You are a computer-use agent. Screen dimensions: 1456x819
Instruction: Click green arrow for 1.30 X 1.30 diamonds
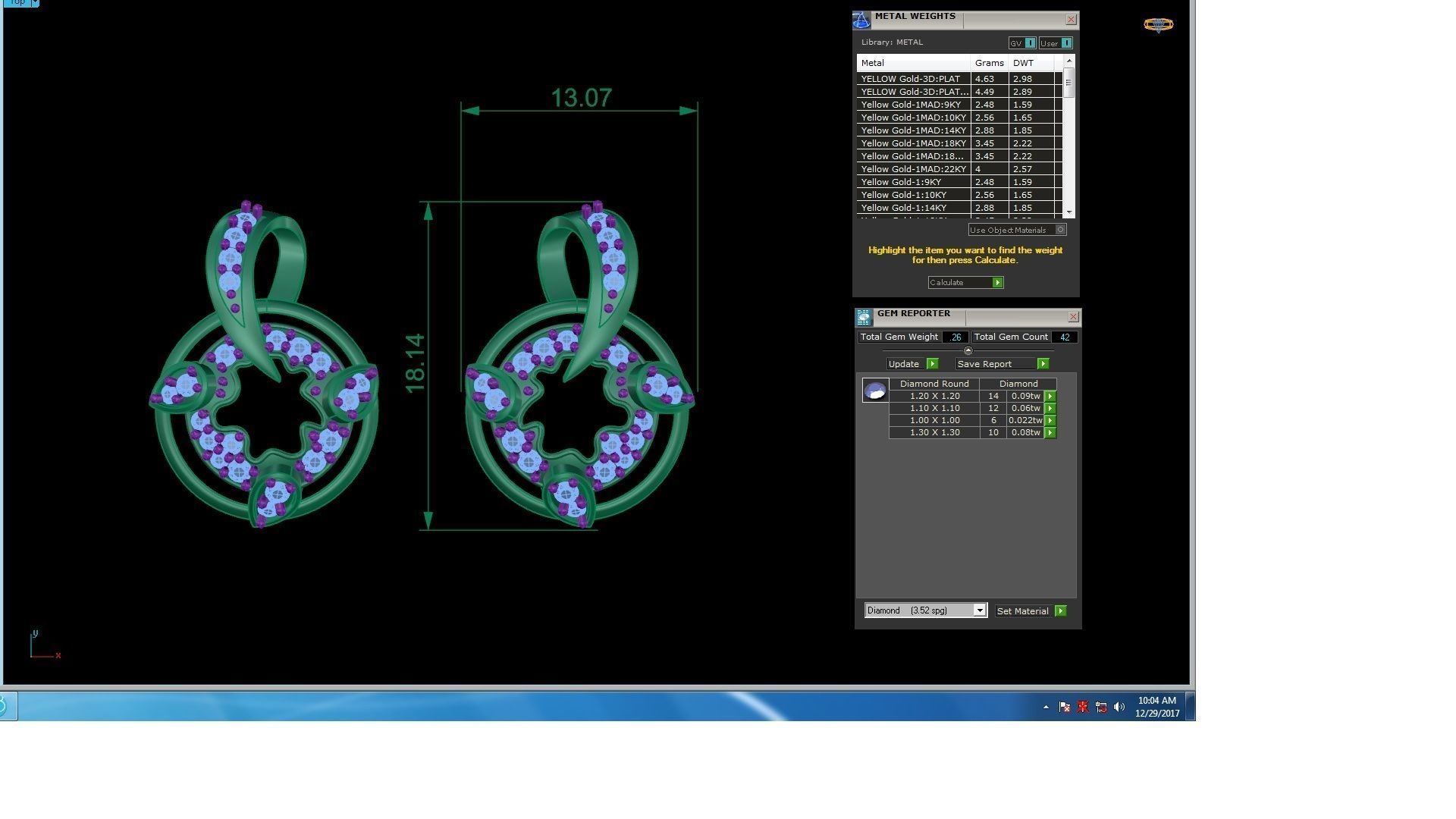[x=1050, y=432]
